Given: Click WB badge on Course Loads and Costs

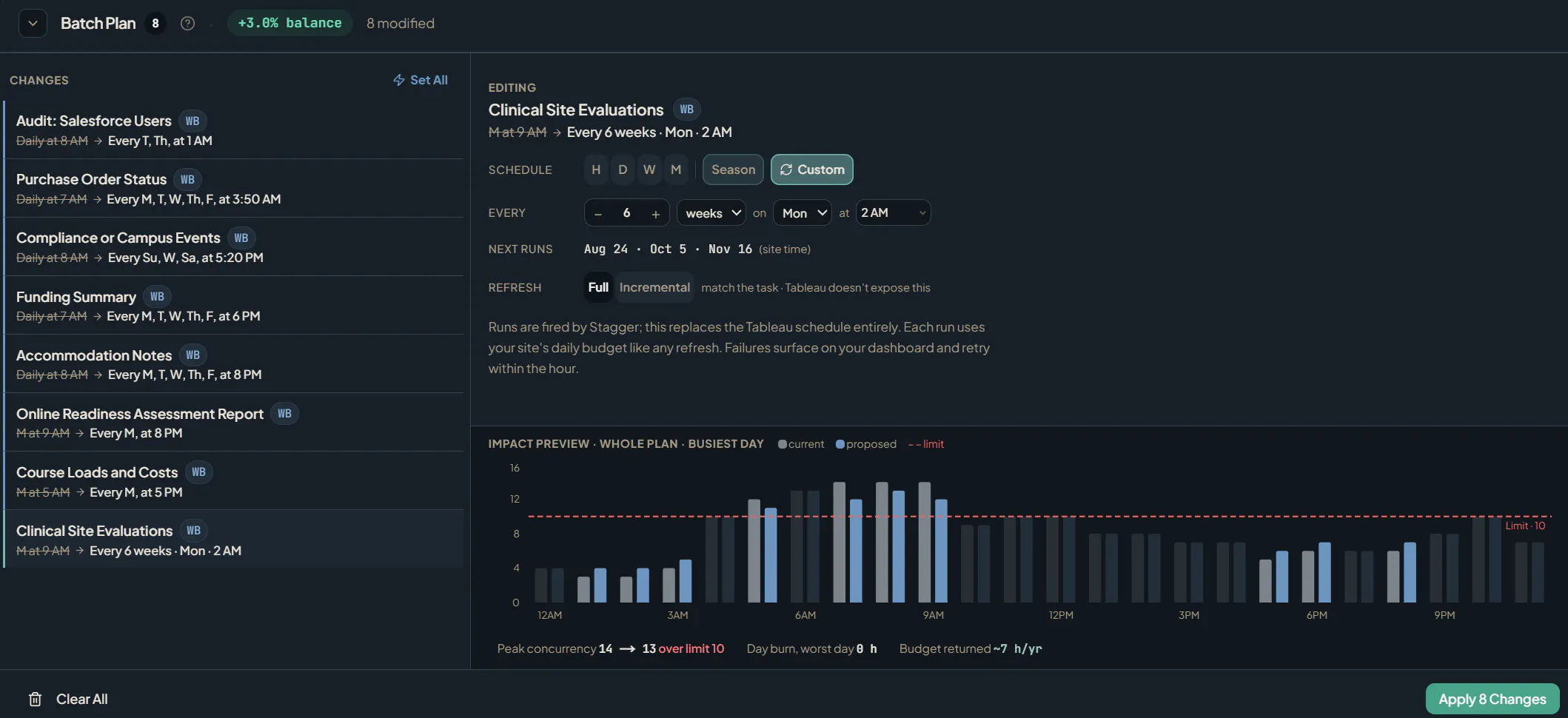Looking at the screenshot, I should click(198, 472).
